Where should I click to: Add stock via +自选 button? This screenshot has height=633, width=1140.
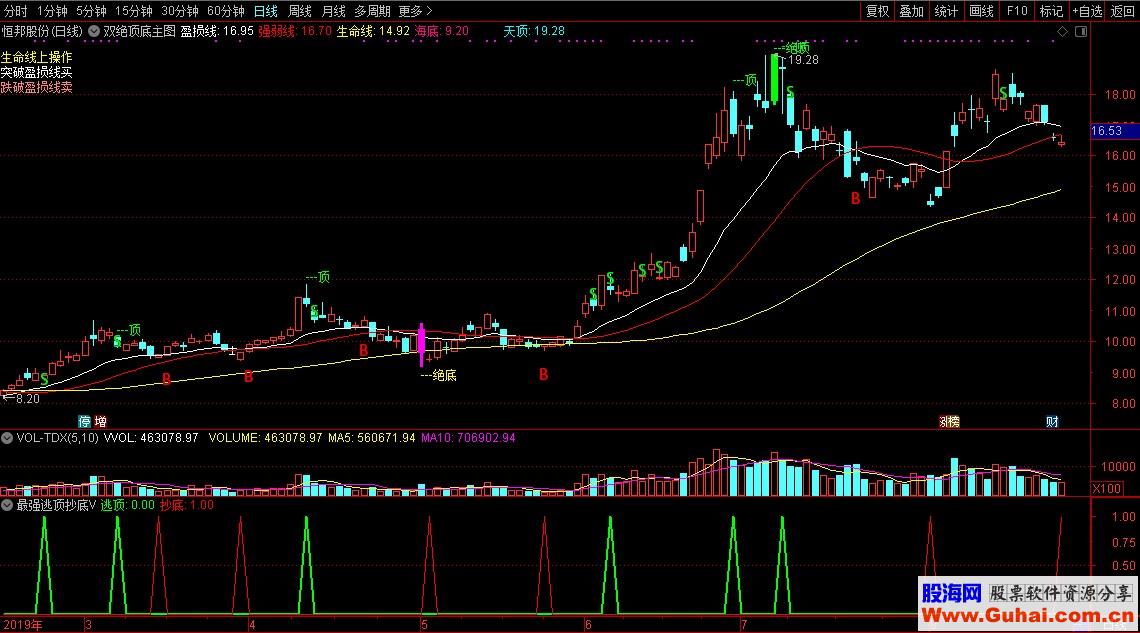[x=1087, y=11]
